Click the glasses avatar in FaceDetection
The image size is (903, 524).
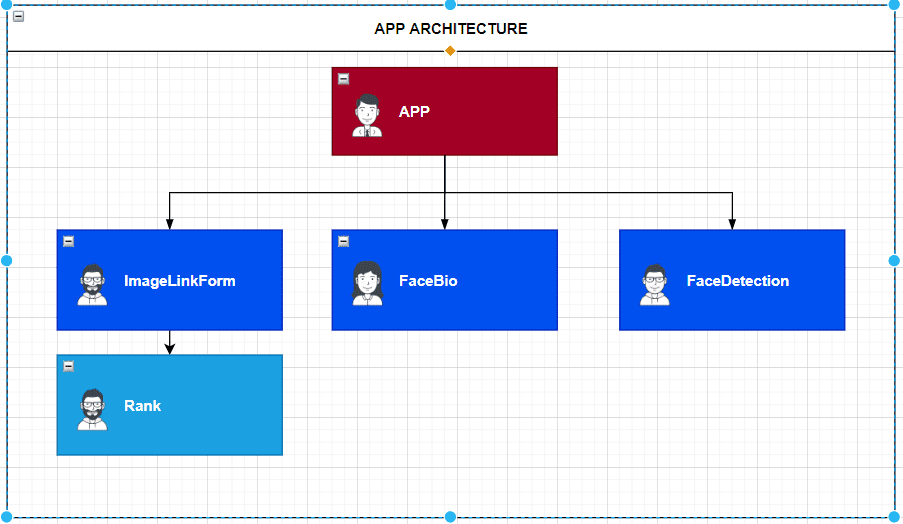point(655,285)
